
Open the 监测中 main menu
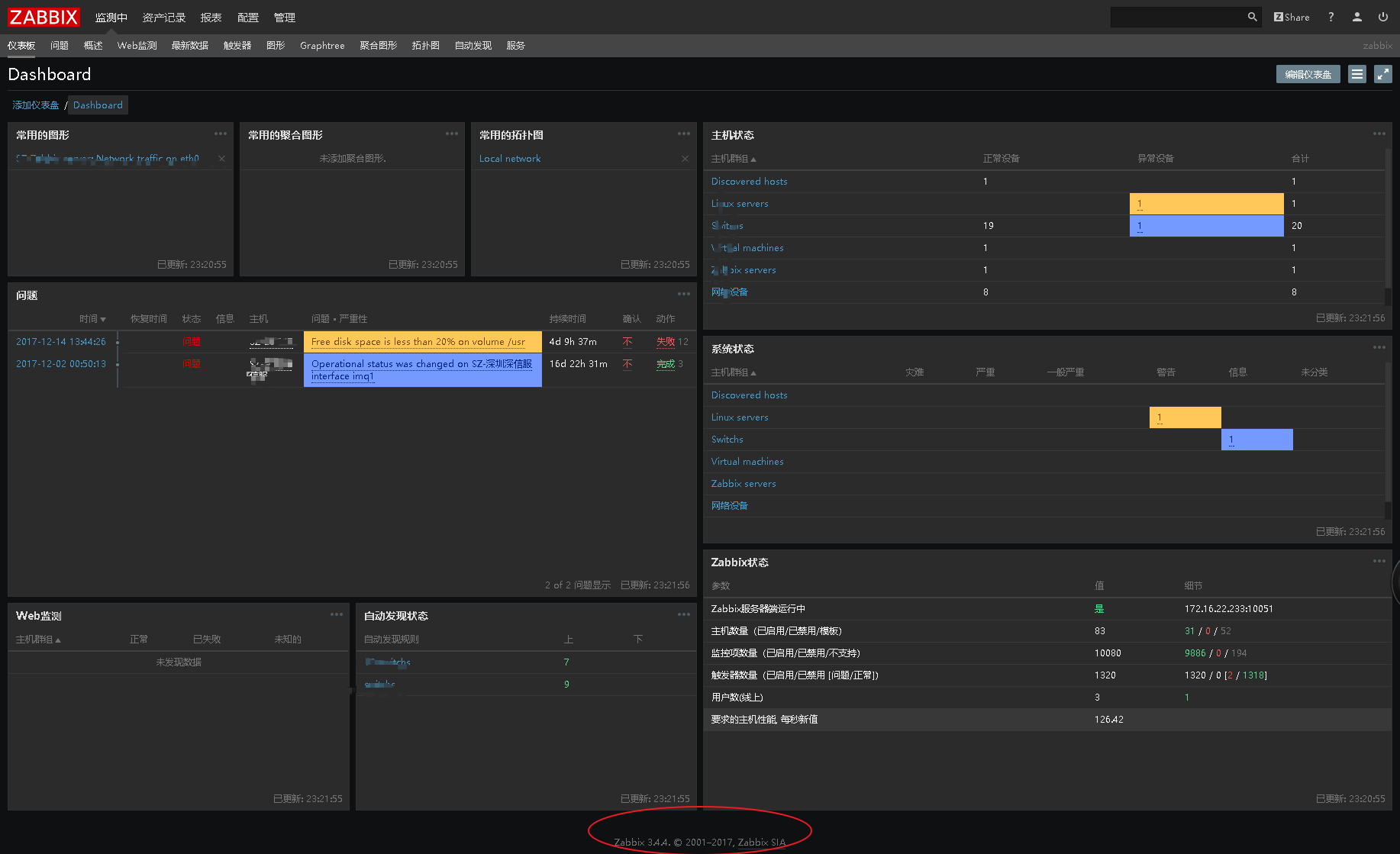pos(111,18)
